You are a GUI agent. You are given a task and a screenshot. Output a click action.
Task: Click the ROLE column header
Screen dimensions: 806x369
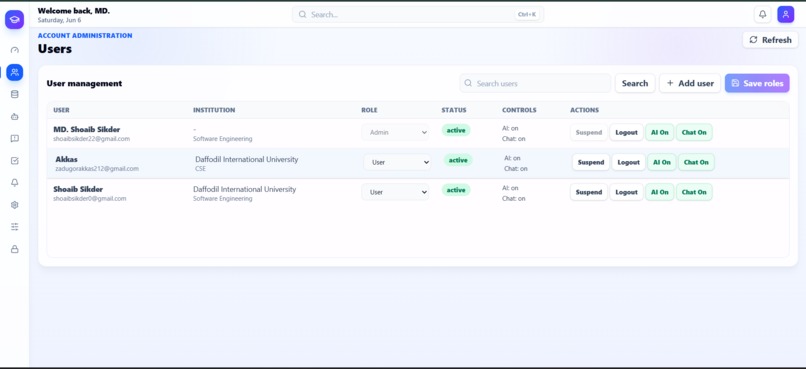click(369, 110)
